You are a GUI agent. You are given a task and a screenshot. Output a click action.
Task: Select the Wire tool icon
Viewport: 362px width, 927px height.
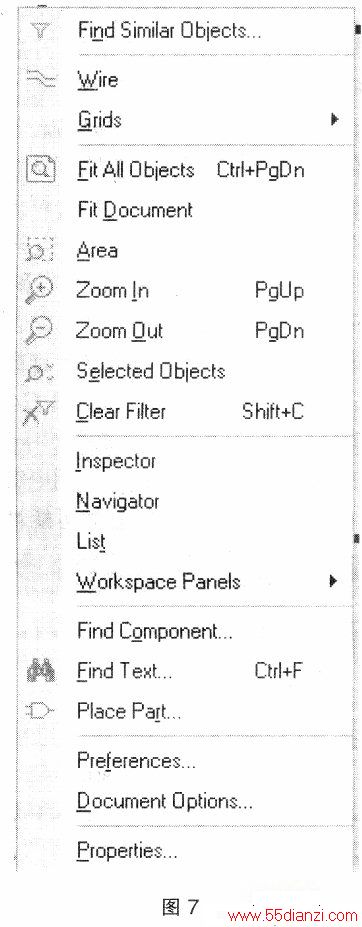[40, 79]
